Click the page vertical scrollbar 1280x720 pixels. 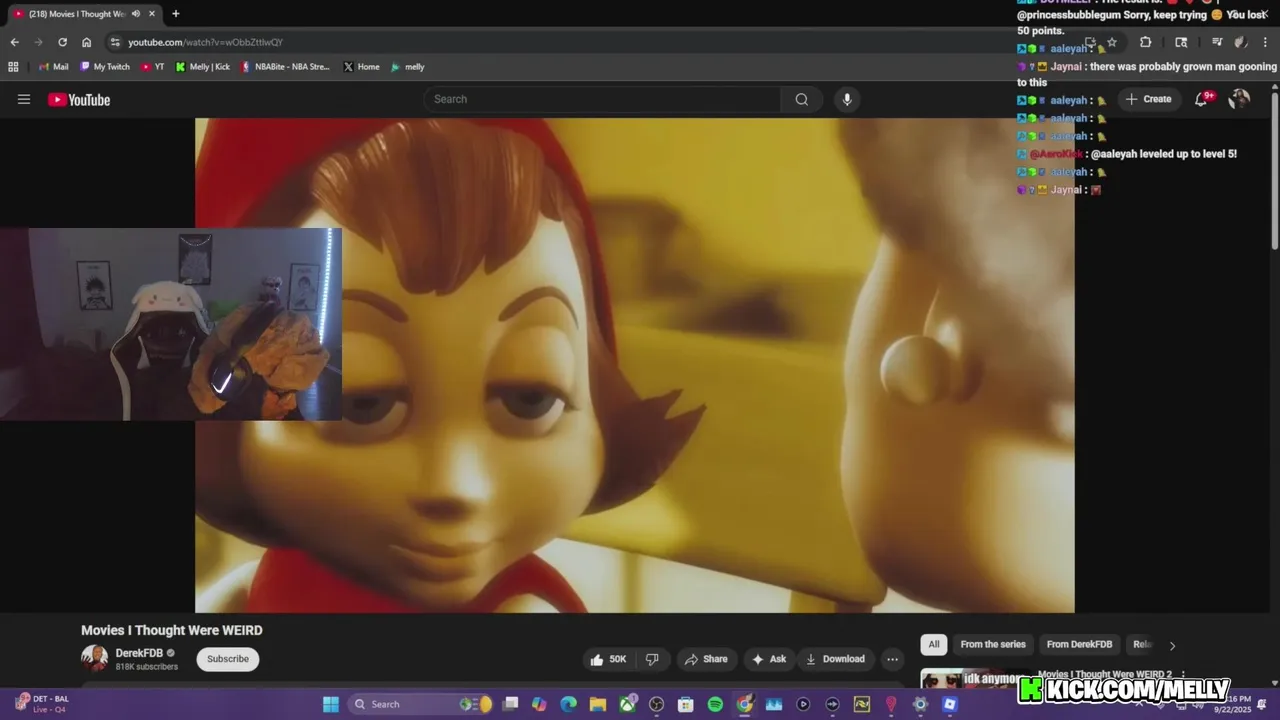click(1274, 170)
